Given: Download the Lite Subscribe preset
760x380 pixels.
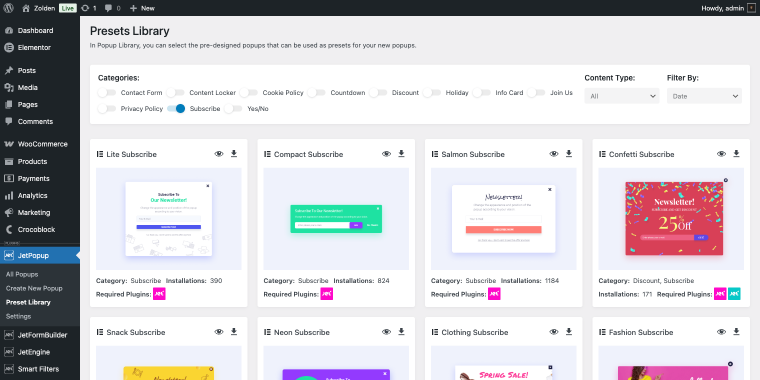Looking at the screenshot, I should pos(234,154).
